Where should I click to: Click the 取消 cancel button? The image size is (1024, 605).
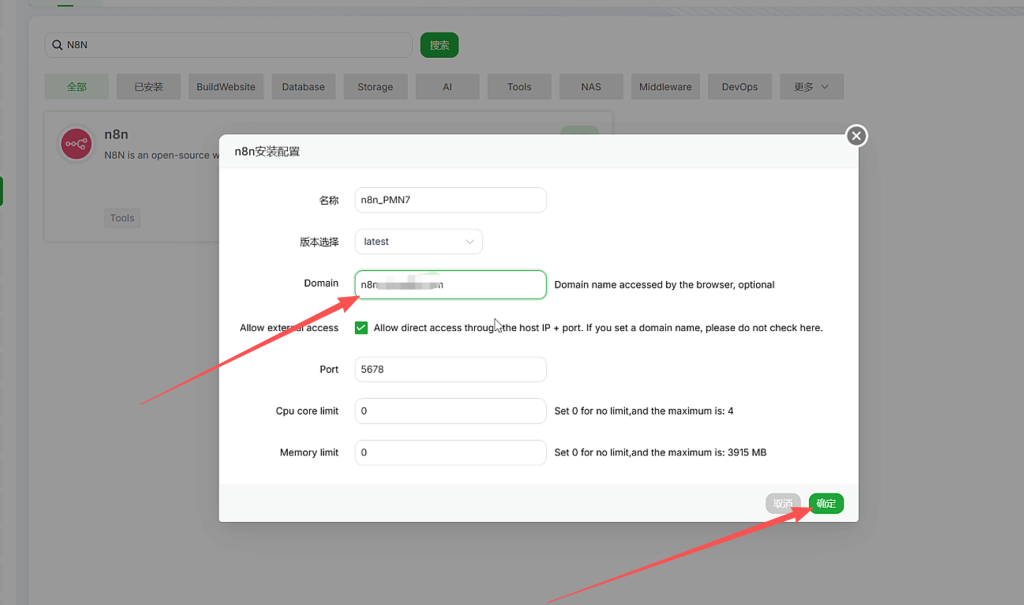coord(783,504)
